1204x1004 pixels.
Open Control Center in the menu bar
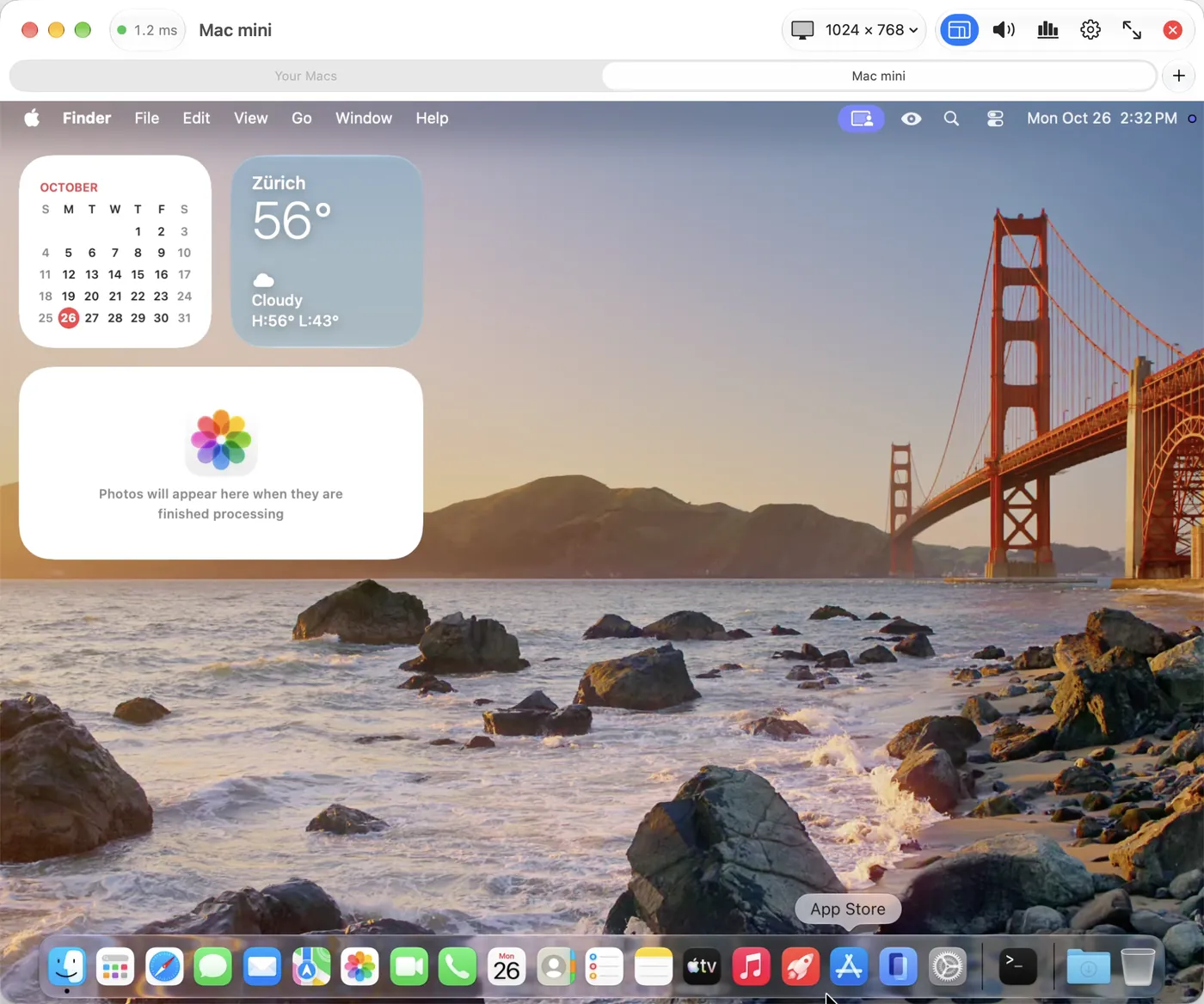(x=995, y=119)
